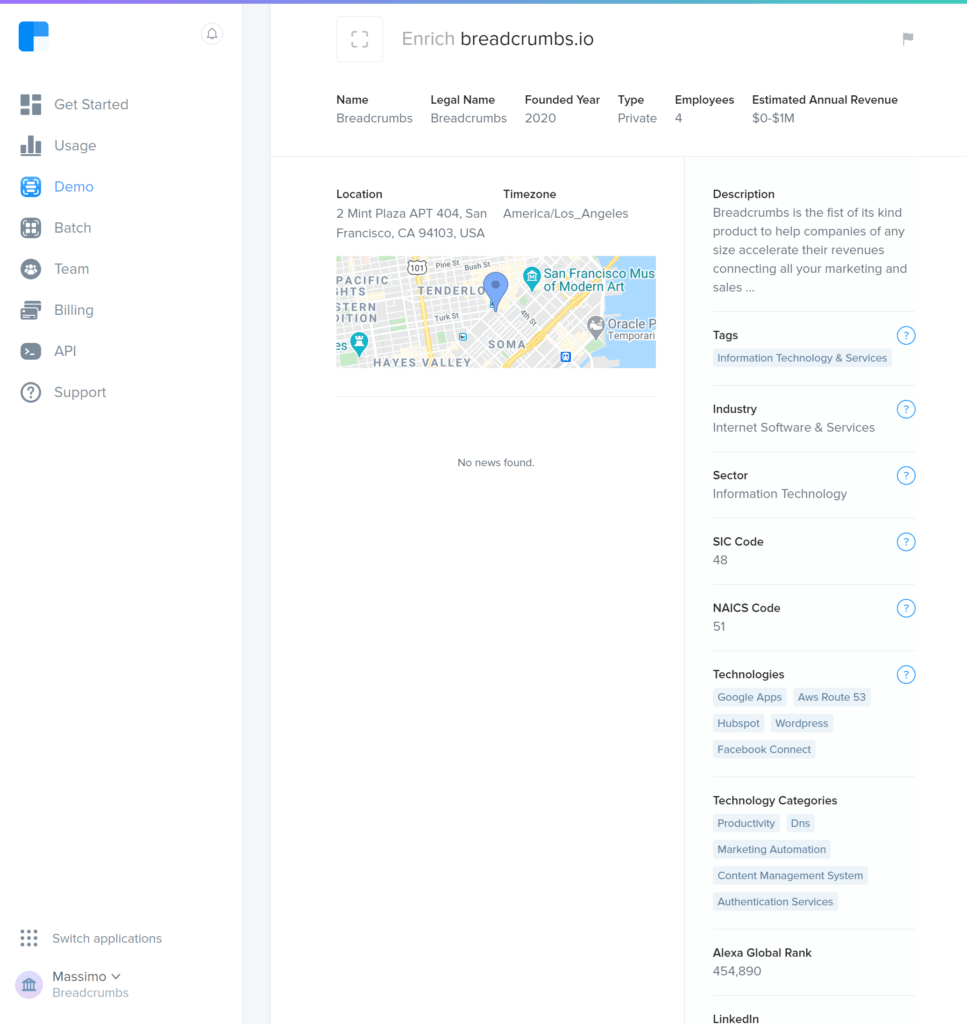Click the blue location pin on map
The image size is (967, 1024).
pos(496,290)
